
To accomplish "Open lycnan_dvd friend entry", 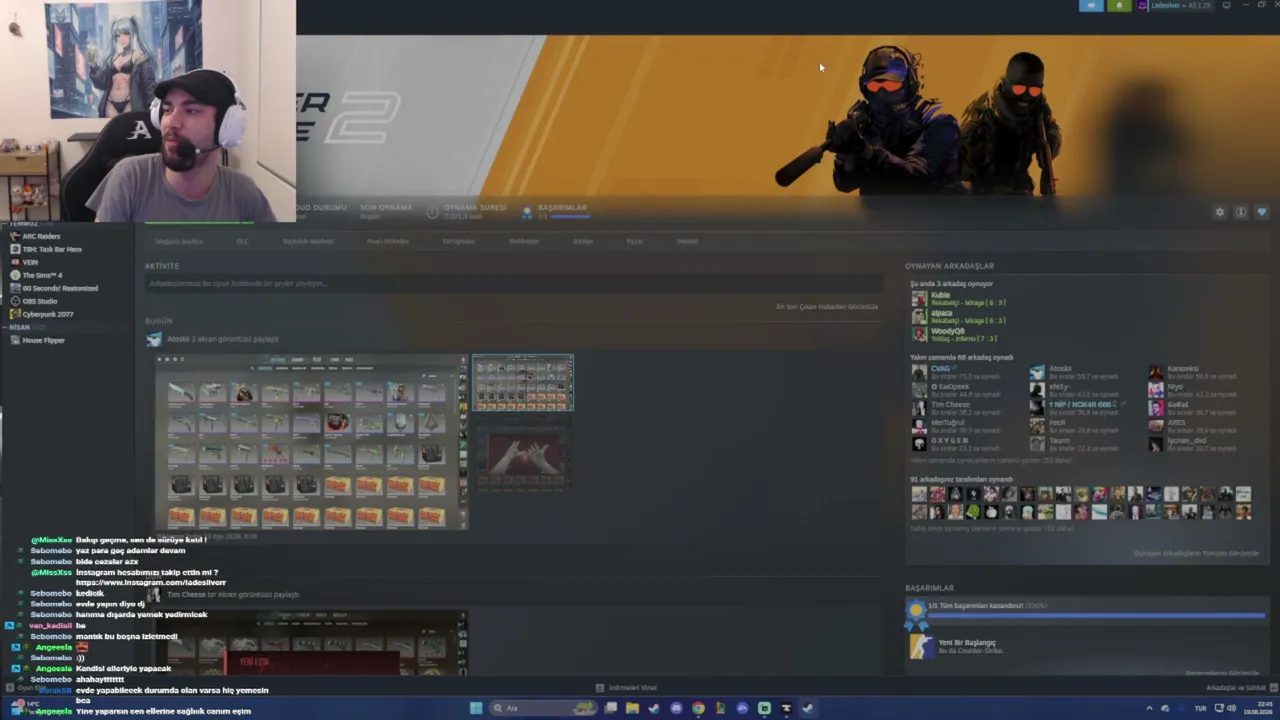I will [x=1195, y=444].
